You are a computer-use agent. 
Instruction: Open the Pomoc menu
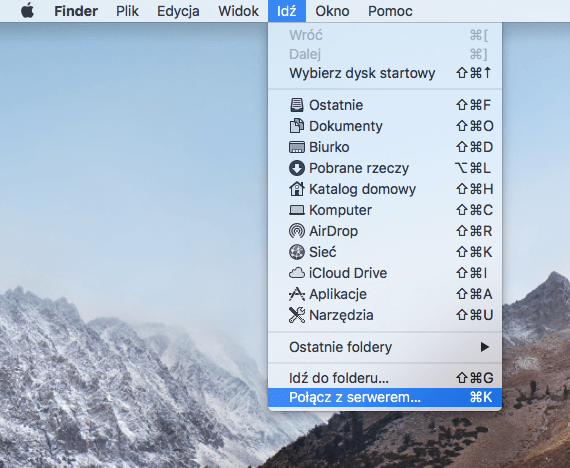pyautogui.click(x=390, y=11)
